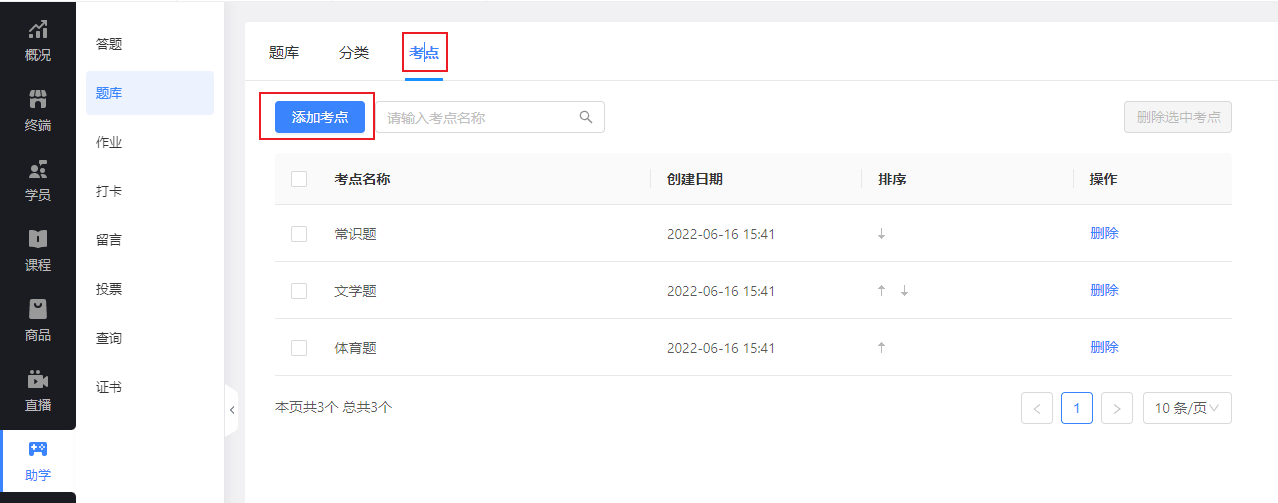The width and height of the screenshot is (1278, 503).
Task: Switch to the 分类 tab
Action: click(354, 53)
